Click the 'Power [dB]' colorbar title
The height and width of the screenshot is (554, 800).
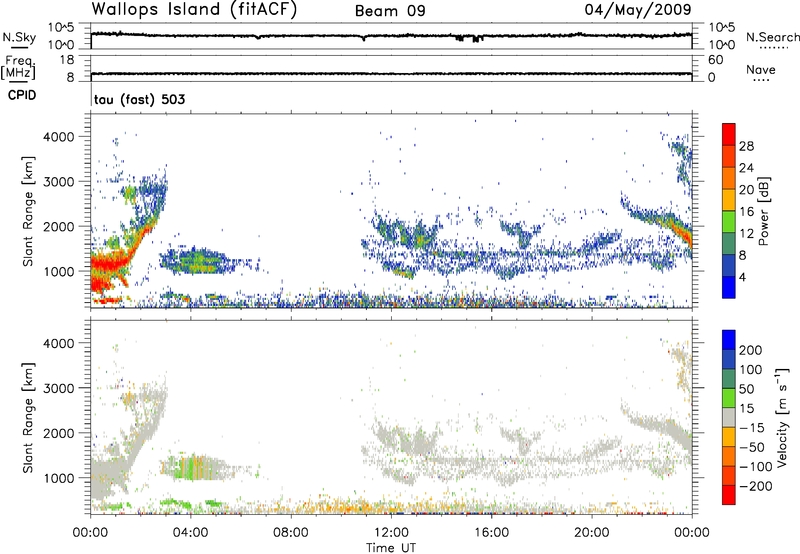[763, 211]
